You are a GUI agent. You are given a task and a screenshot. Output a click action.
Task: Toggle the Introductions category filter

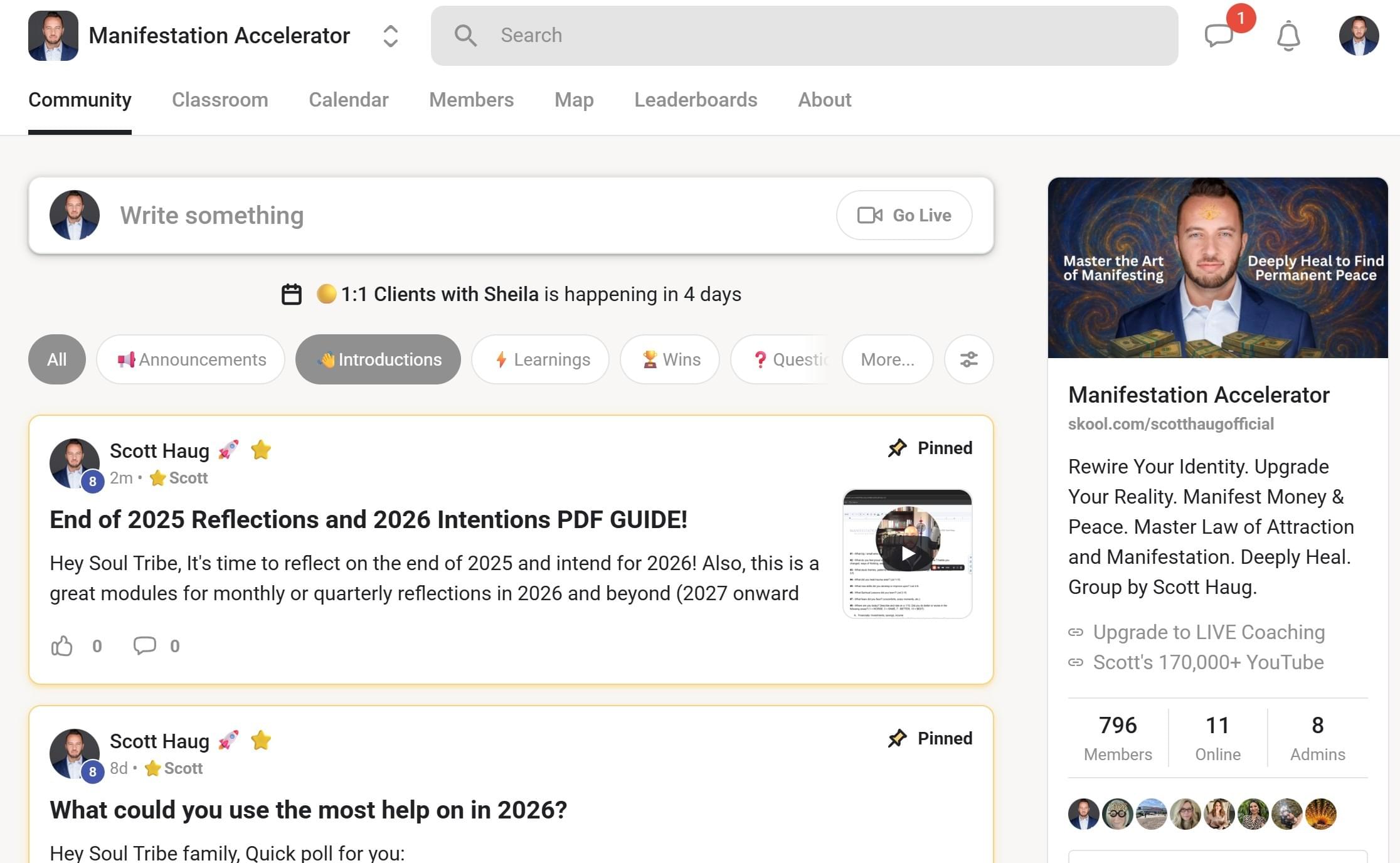pyautogui.click(x=378, y=359)
